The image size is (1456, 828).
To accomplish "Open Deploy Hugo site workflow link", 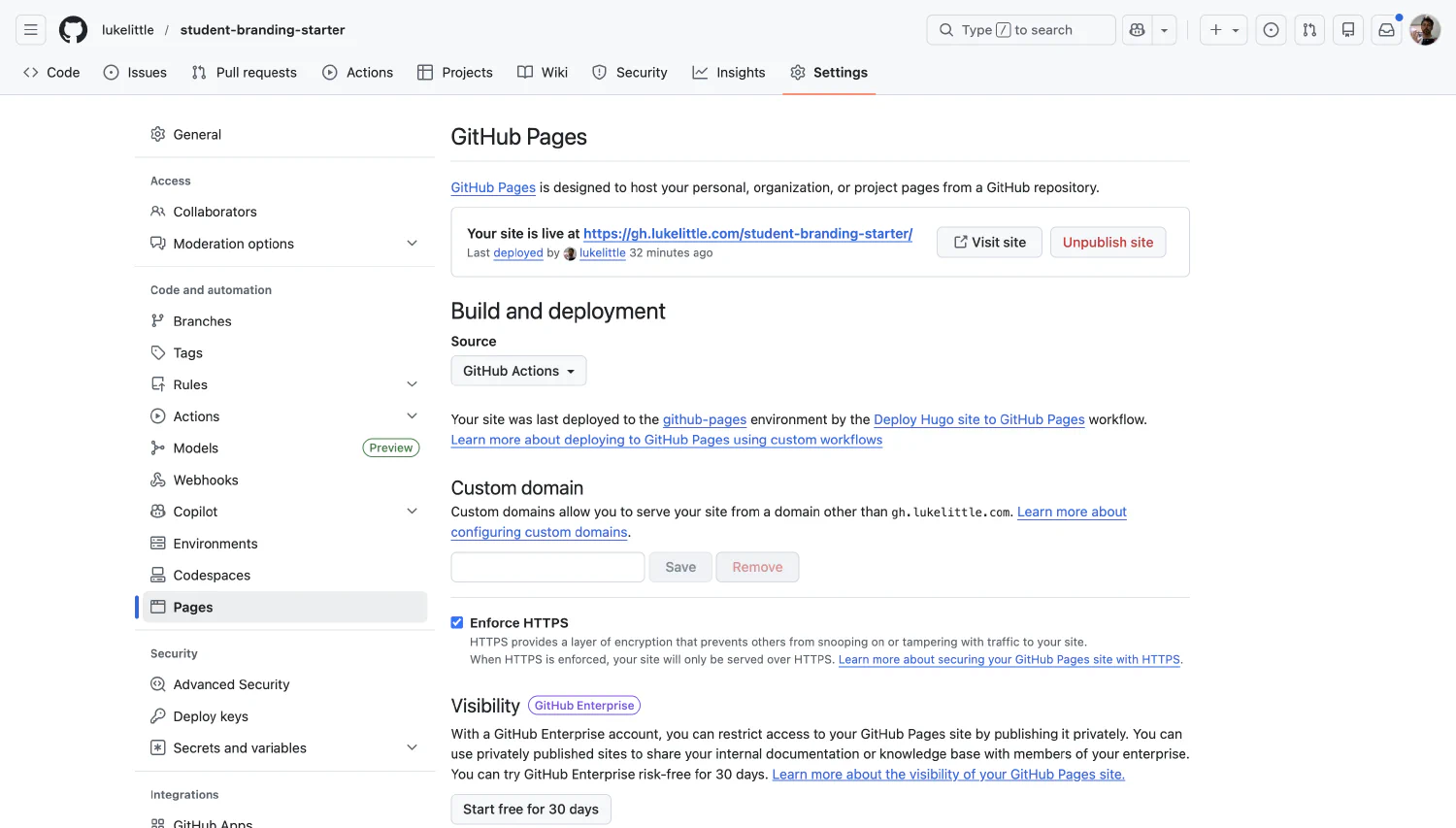I will point(979,419).
